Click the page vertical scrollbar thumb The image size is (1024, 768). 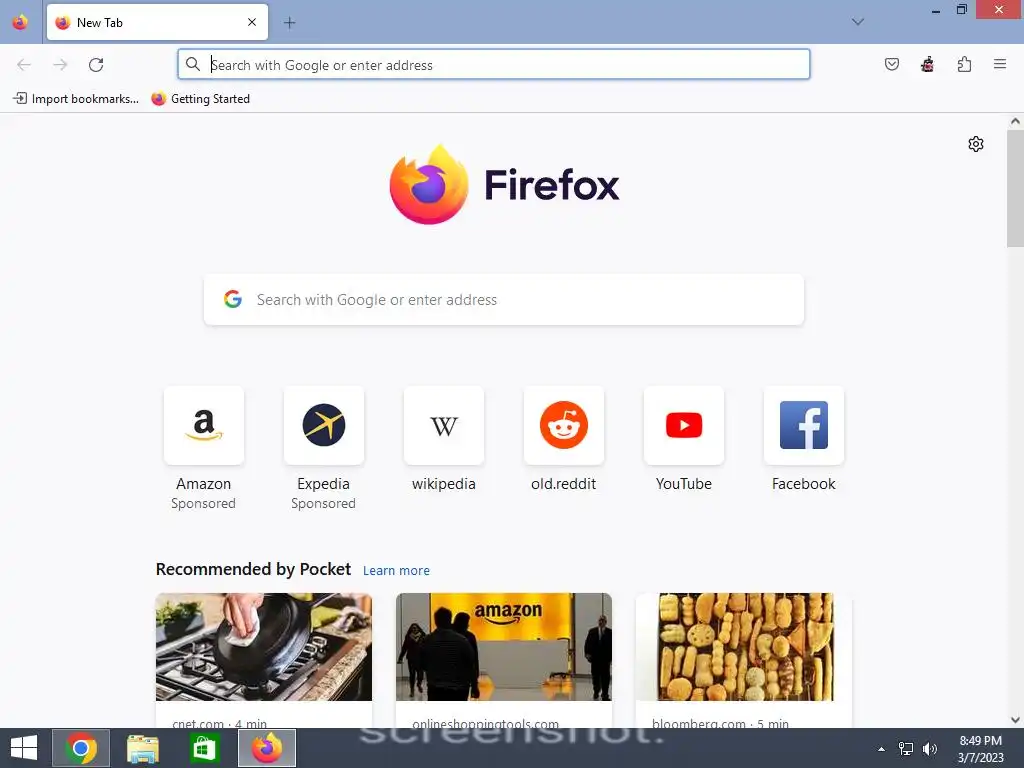point(1015,188)
